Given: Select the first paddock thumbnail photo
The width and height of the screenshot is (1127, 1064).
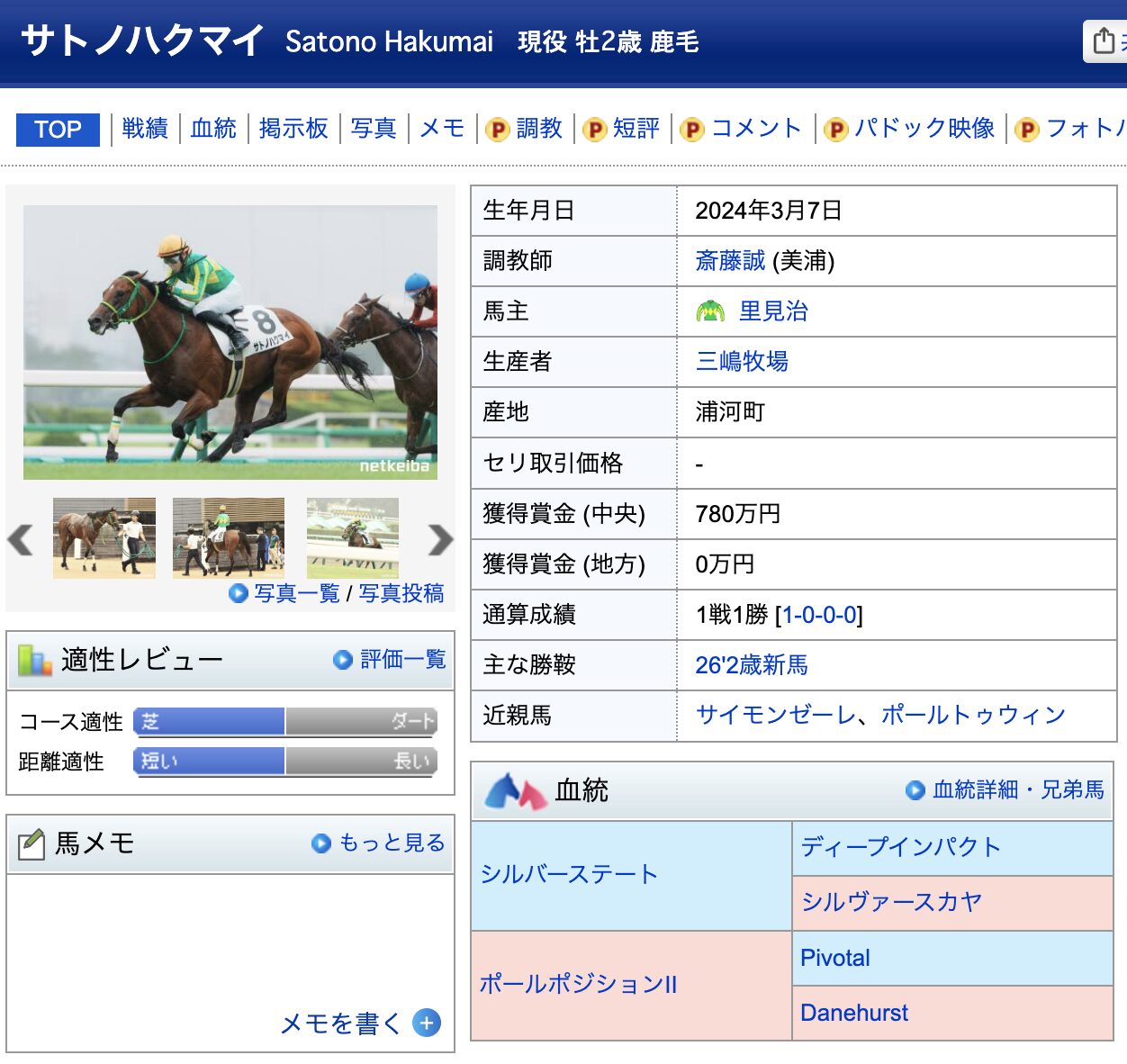Looking at the screenshot, I should [104, 537].
